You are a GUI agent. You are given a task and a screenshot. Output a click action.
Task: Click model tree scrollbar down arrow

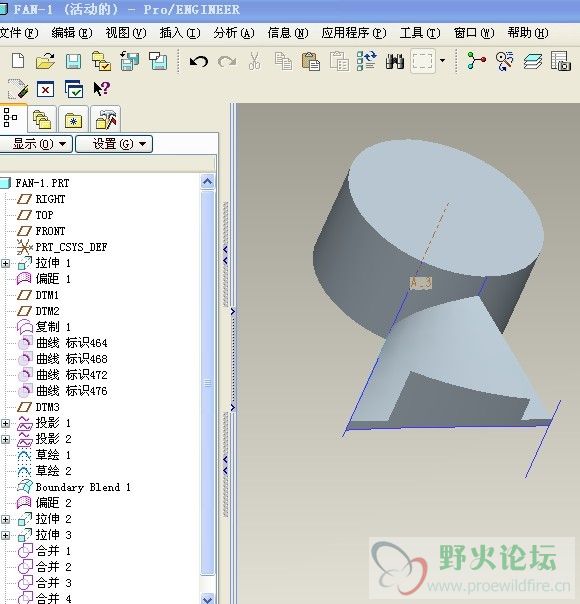(x=208, y=599)
